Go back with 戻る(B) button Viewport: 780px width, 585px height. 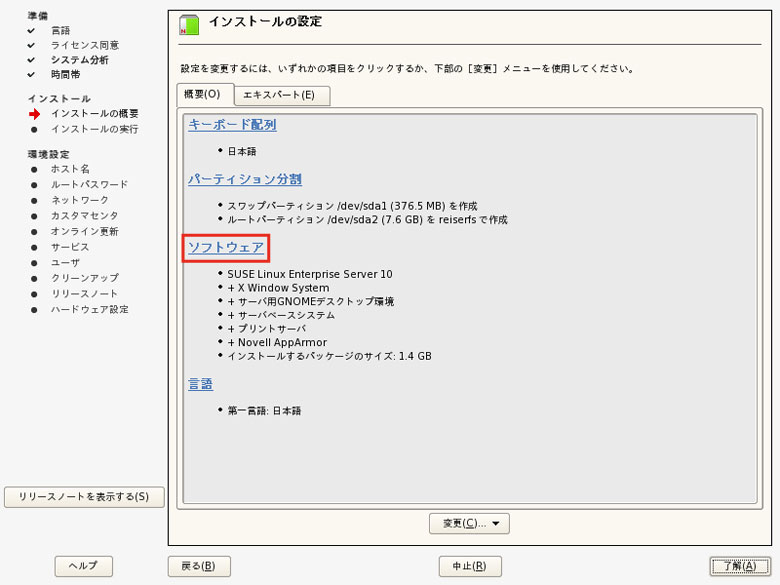[x=199, y=566]
